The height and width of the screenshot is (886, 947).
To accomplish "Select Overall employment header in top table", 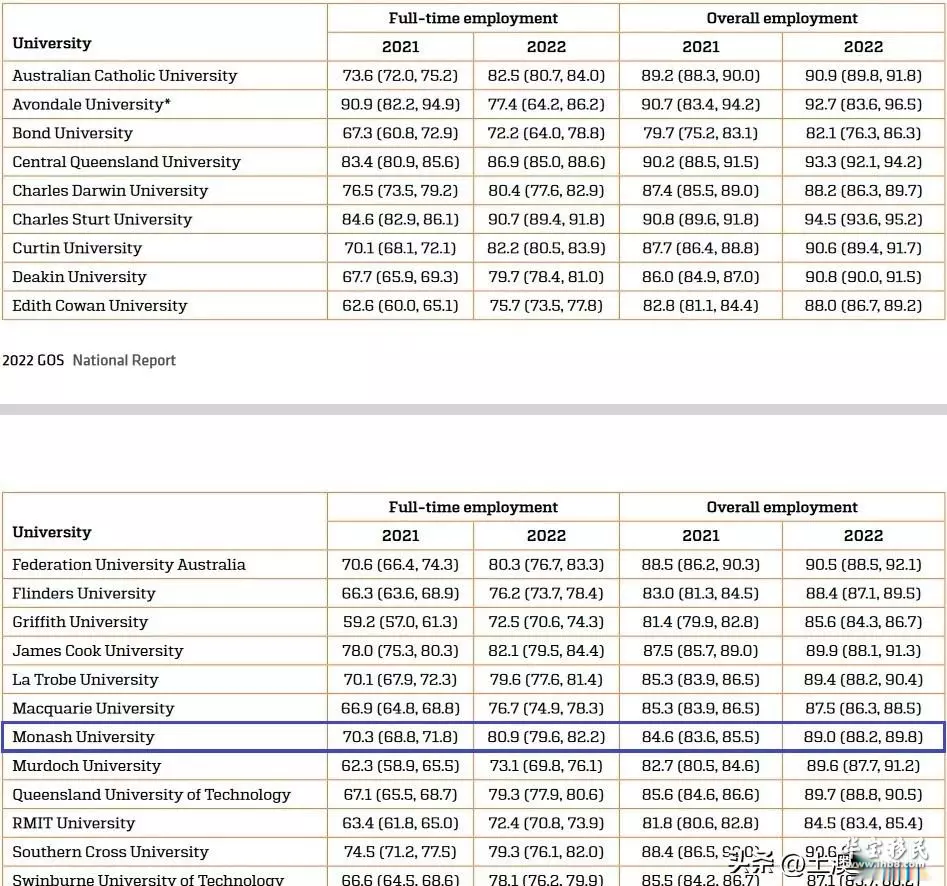I will tap(782, 18).
